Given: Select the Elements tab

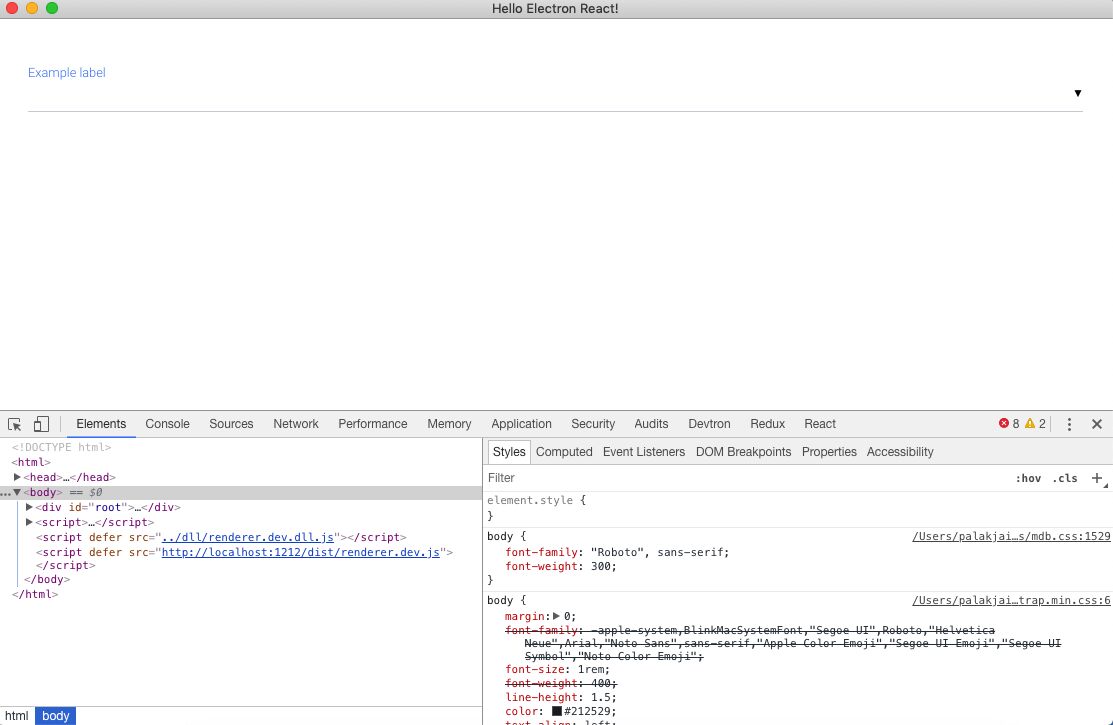Looking at the screenshot, I should pos(101,424).
